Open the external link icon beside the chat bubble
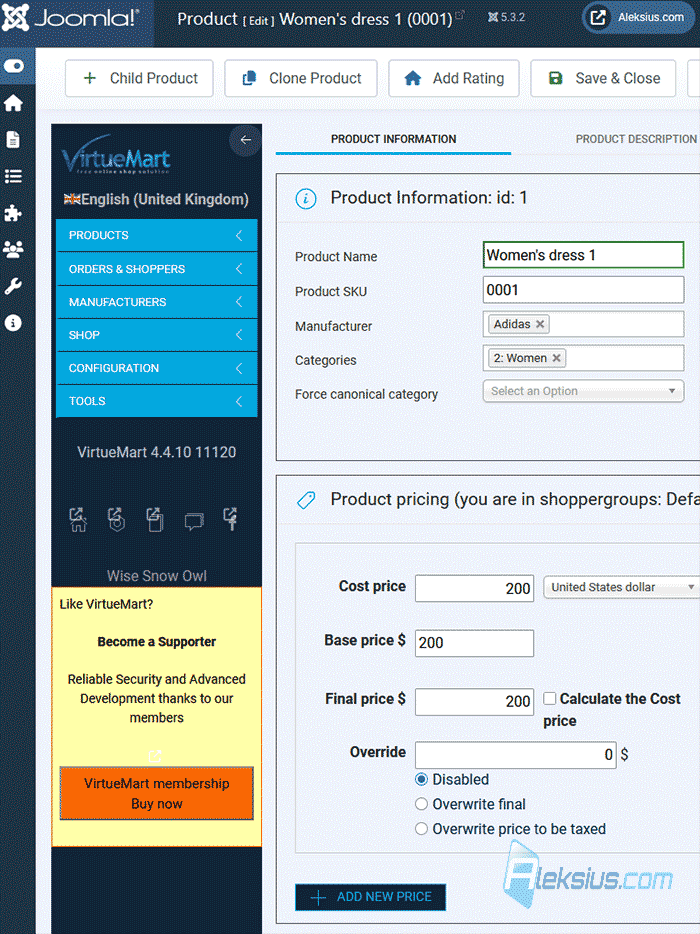 pos(231,519)
